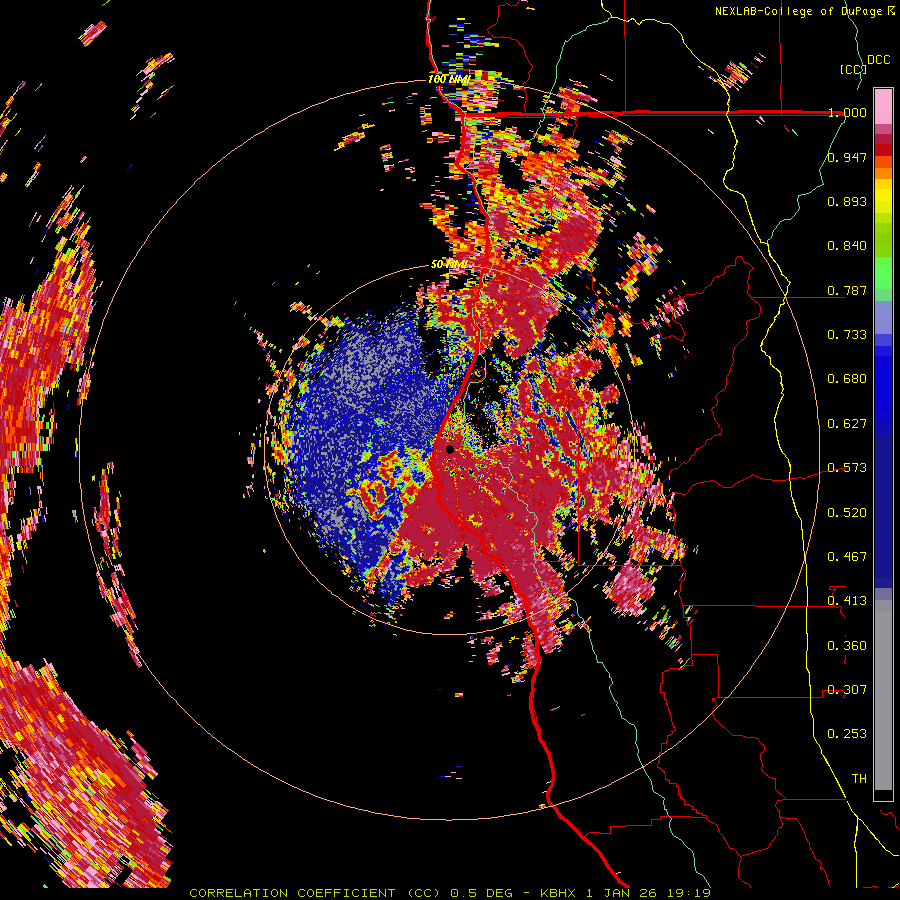Click the Correlation Coefficient caption at the bottom
The width and height of the screenshot is (900, 900).
coord(450,893)
